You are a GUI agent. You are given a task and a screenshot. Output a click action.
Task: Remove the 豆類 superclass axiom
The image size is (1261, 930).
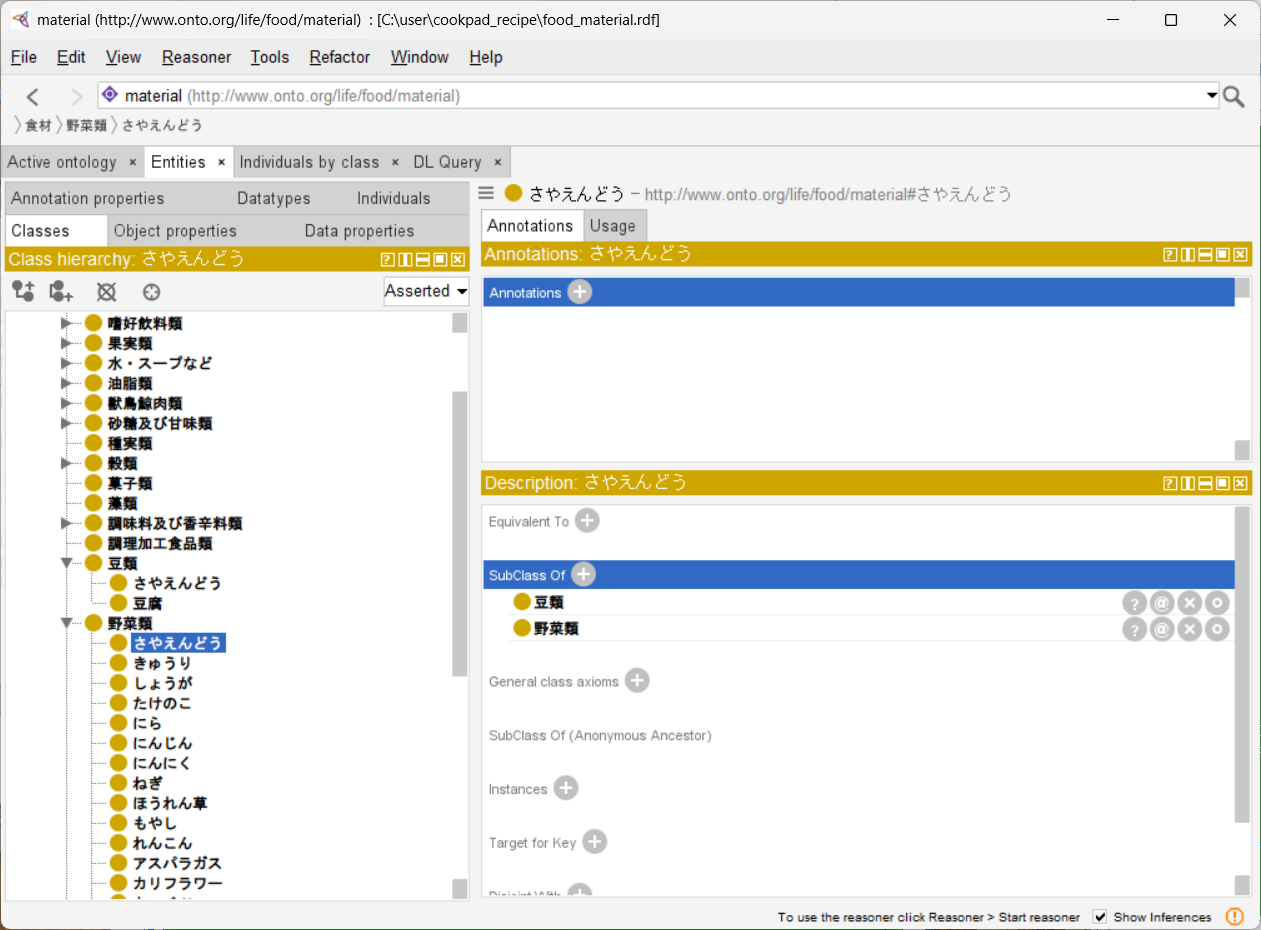(1189, 602)
